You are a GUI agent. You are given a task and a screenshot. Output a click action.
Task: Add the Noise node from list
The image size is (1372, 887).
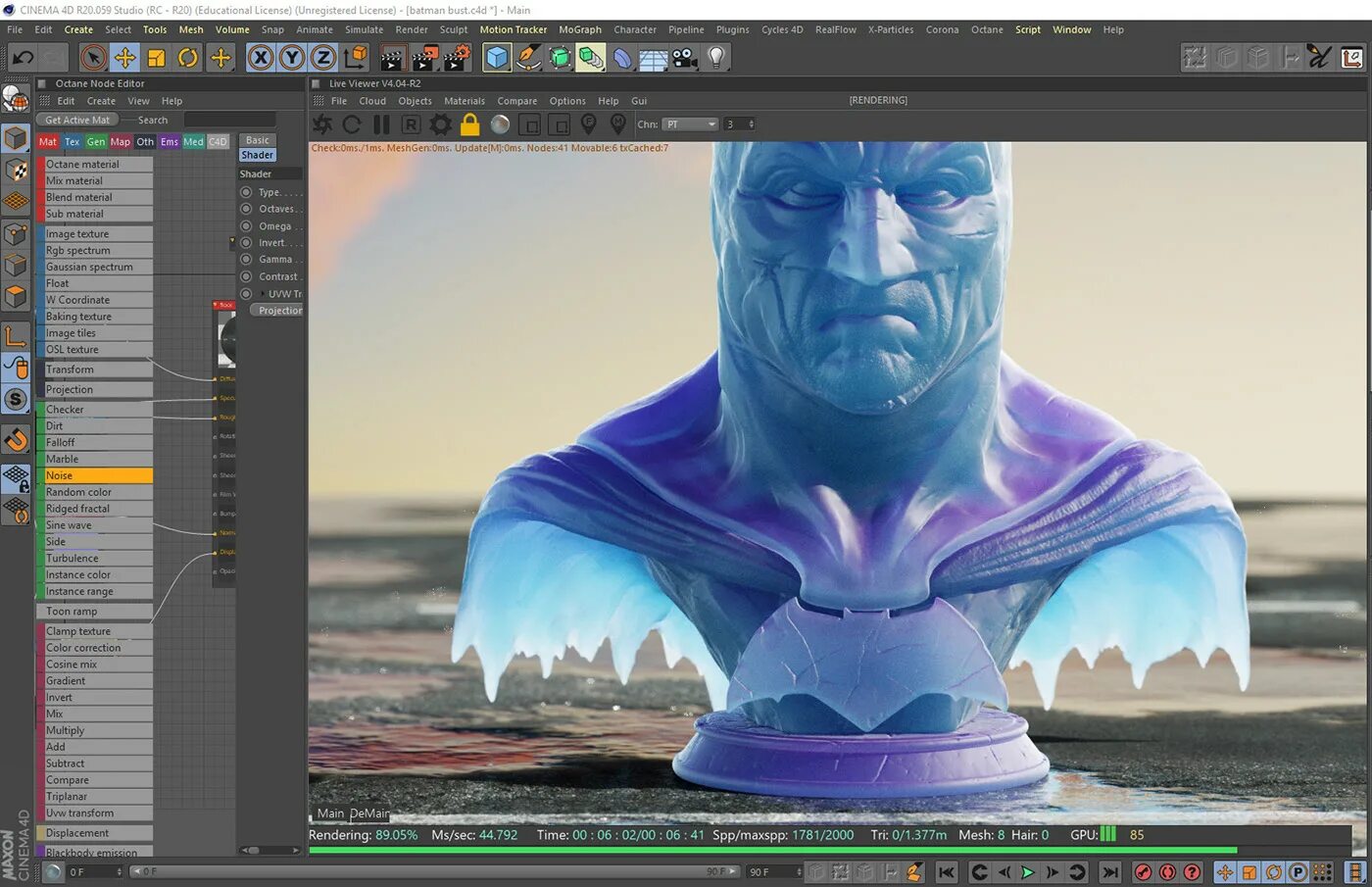[95, 475]
